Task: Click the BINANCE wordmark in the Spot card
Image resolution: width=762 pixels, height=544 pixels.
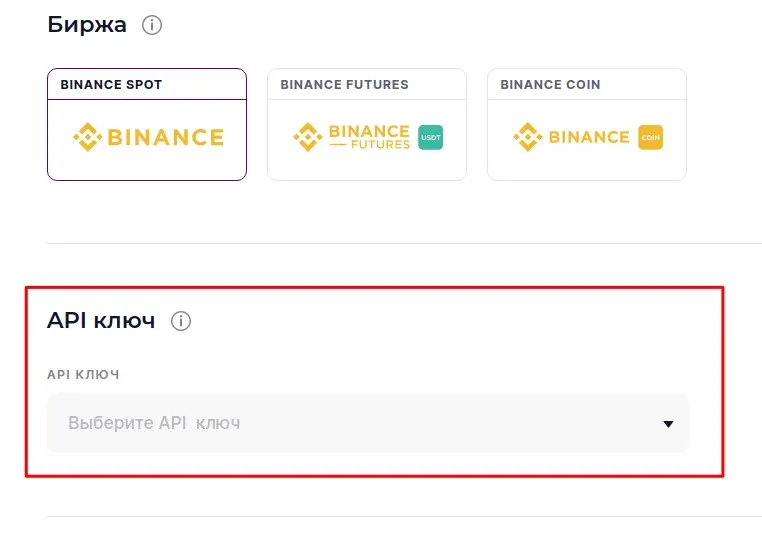Action: (165, 138)
